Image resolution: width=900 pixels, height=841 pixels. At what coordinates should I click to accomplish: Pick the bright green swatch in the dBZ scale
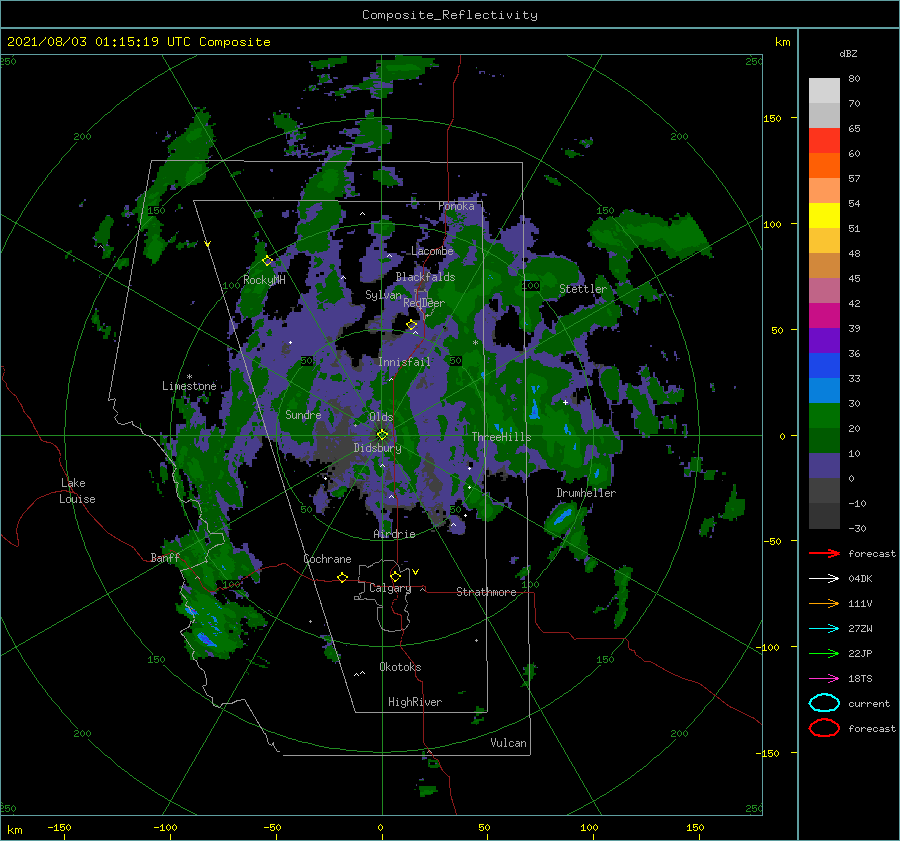[x=824, y=415]
